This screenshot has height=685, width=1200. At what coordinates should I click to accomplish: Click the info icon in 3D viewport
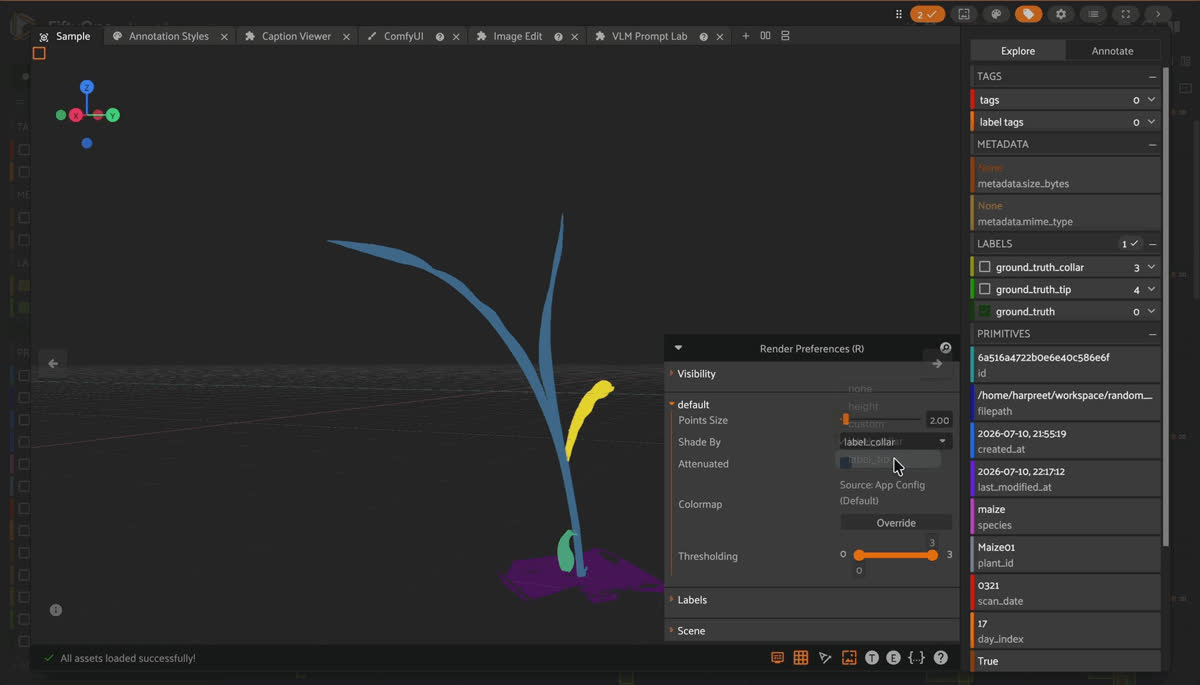tap(56, 609)
